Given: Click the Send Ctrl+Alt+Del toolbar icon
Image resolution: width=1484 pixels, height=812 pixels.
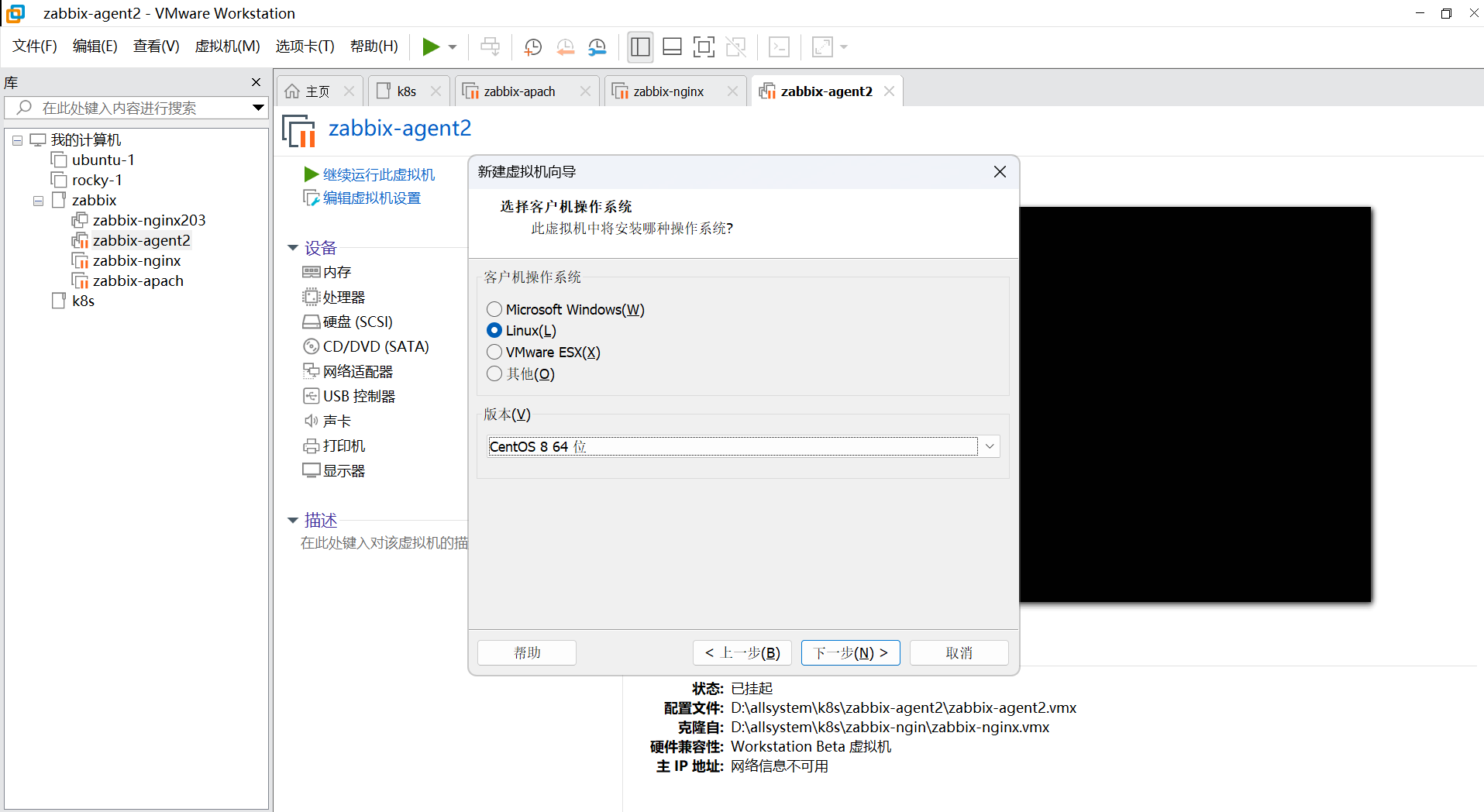Looking at the screenshot, I should coord(490,47).
